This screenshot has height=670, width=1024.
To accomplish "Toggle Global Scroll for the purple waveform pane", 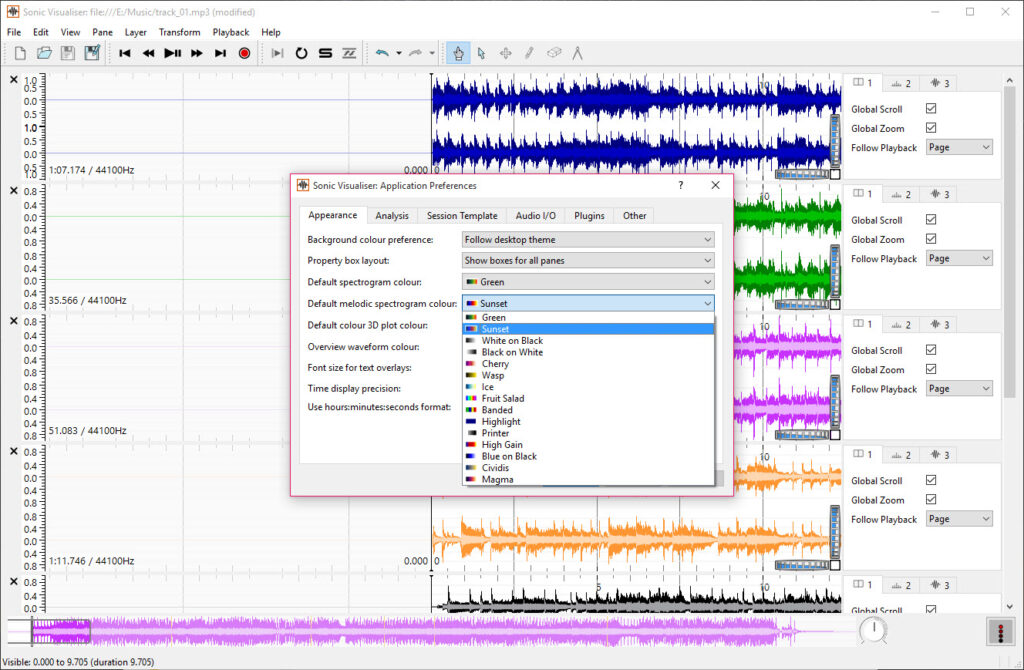I will tap(931, 350).
